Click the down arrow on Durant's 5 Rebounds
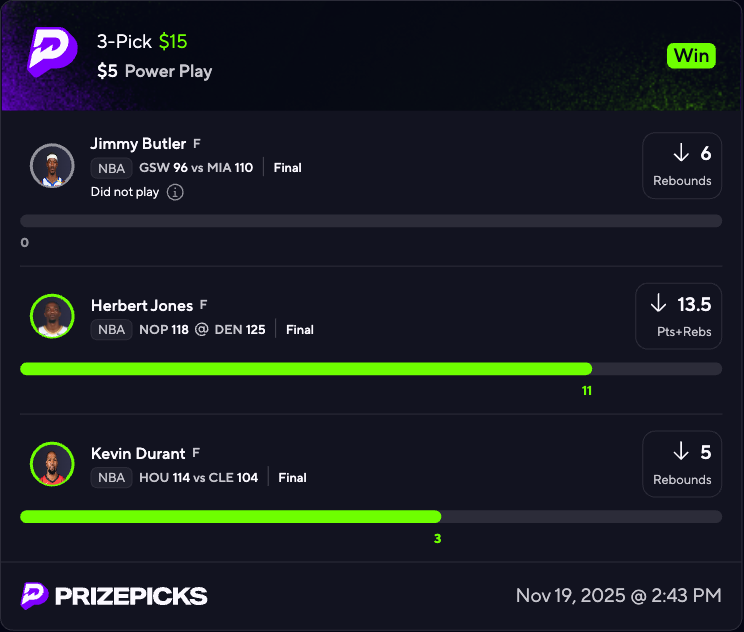The height and width of the screenshot is (632, 744). (x=681, y=452)
